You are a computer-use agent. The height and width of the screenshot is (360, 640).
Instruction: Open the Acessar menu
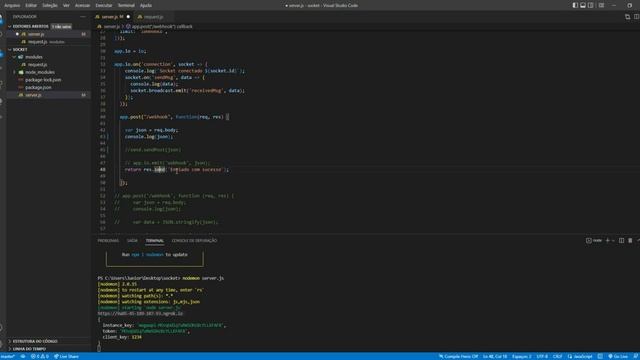coord(82,5)
